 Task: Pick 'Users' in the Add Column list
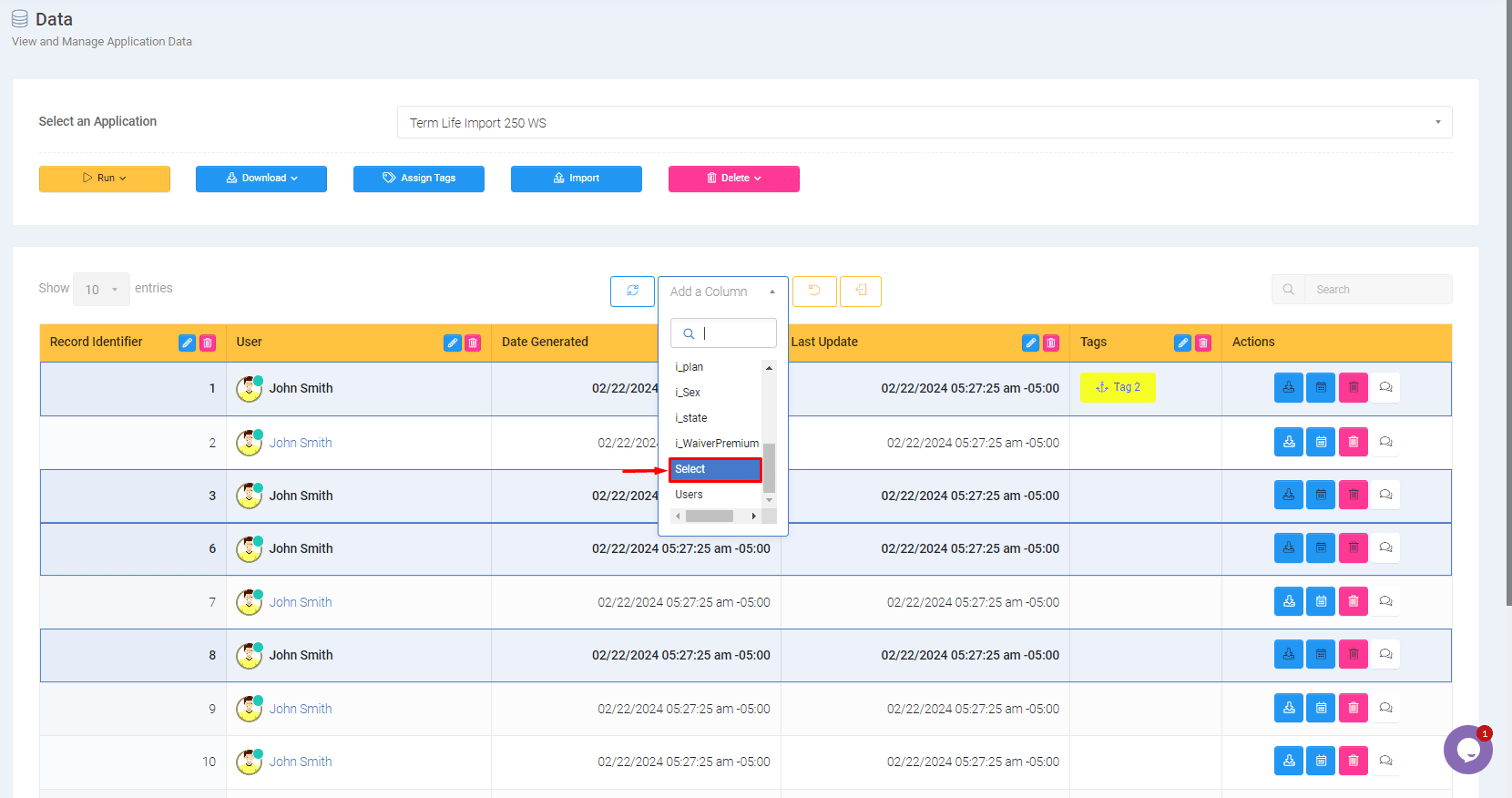(689, 495)
